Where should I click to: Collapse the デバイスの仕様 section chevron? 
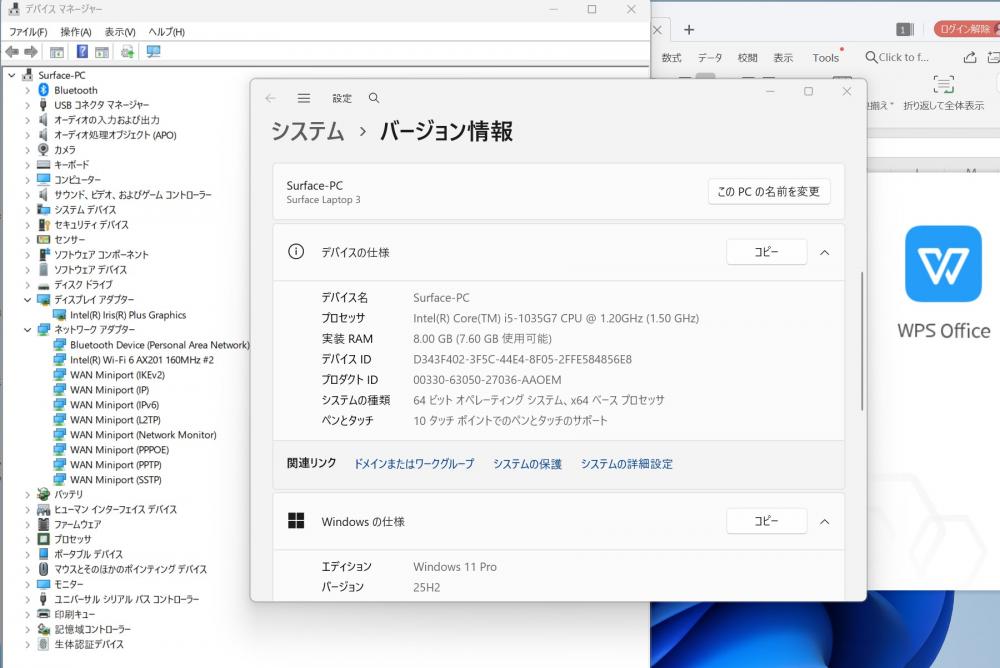click(x=824, y=253)
